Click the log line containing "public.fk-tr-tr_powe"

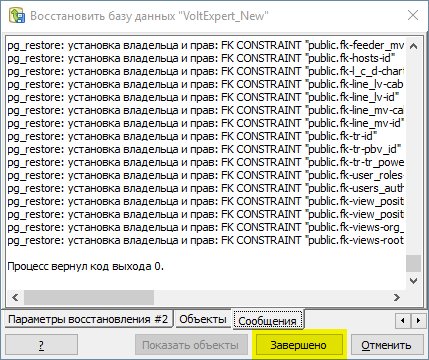(x=205, y=162)
